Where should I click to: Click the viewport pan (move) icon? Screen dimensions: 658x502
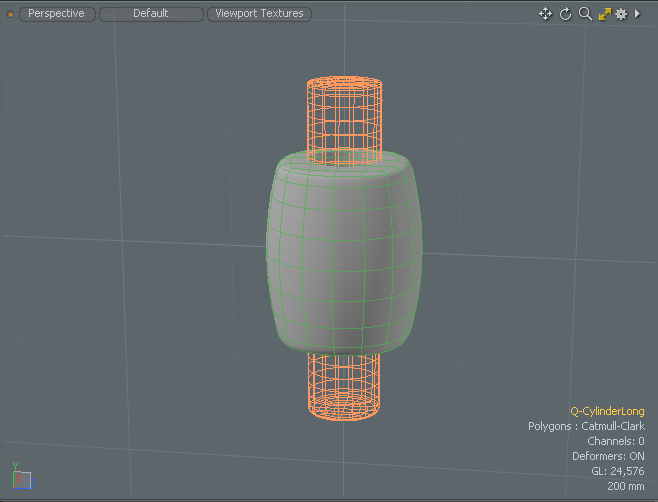pyautogui.click(x=546, y=14)
